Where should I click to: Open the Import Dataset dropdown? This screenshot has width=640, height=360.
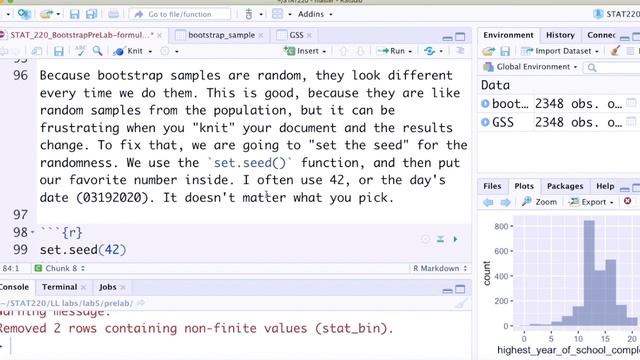click(x=560, y=51)
